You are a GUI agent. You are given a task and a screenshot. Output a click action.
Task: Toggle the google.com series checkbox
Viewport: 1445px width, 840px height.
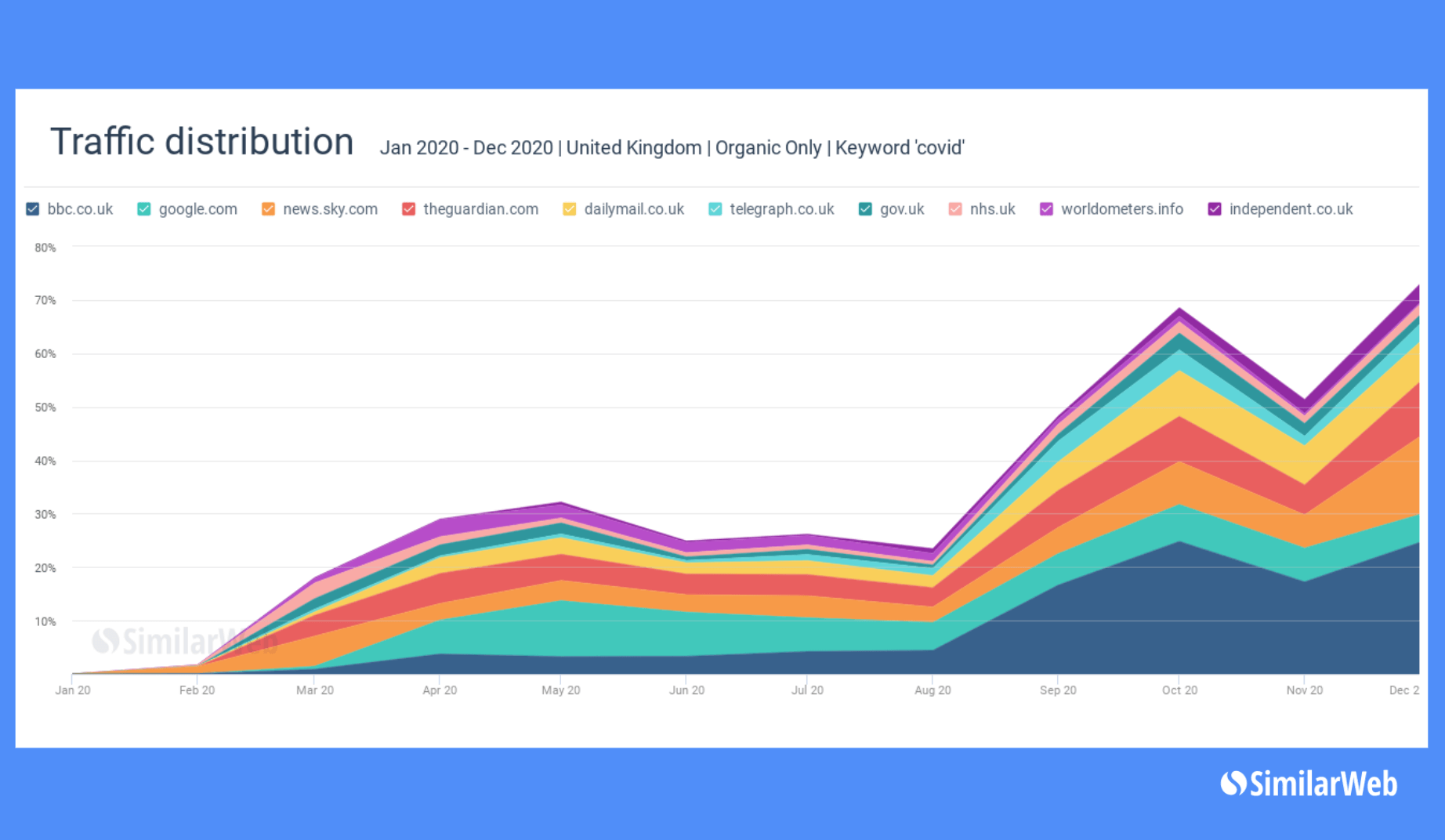[x=144, y=209]
